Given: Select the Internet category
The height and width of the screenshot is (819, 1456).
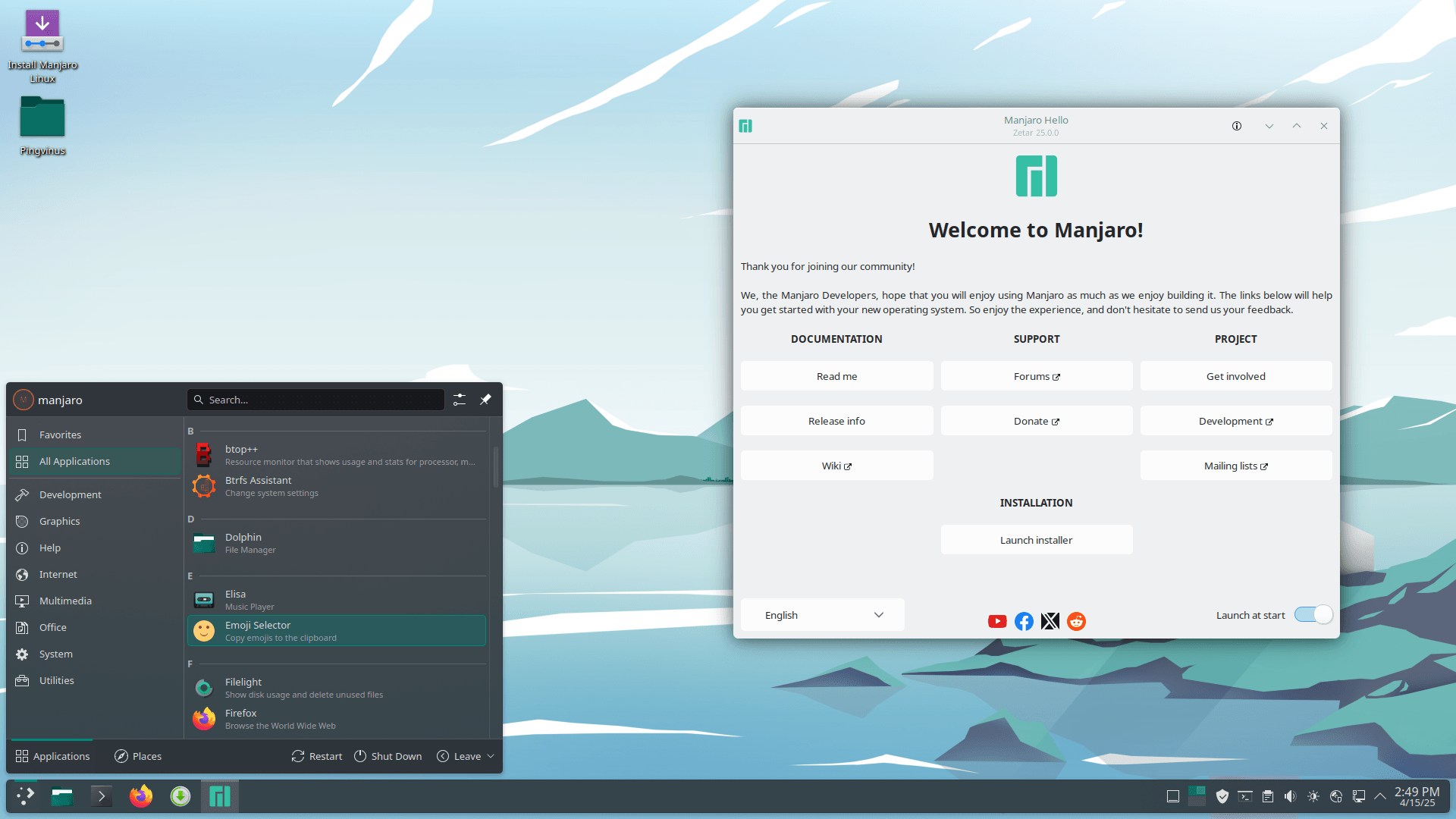Looking at the screenshot, I should 95,574.
